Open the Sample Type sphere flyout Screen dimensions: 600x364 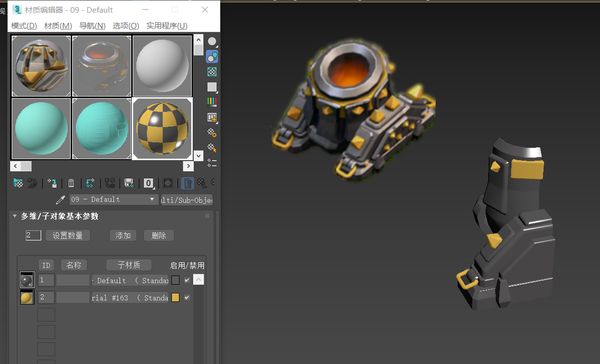pos(212,42)
